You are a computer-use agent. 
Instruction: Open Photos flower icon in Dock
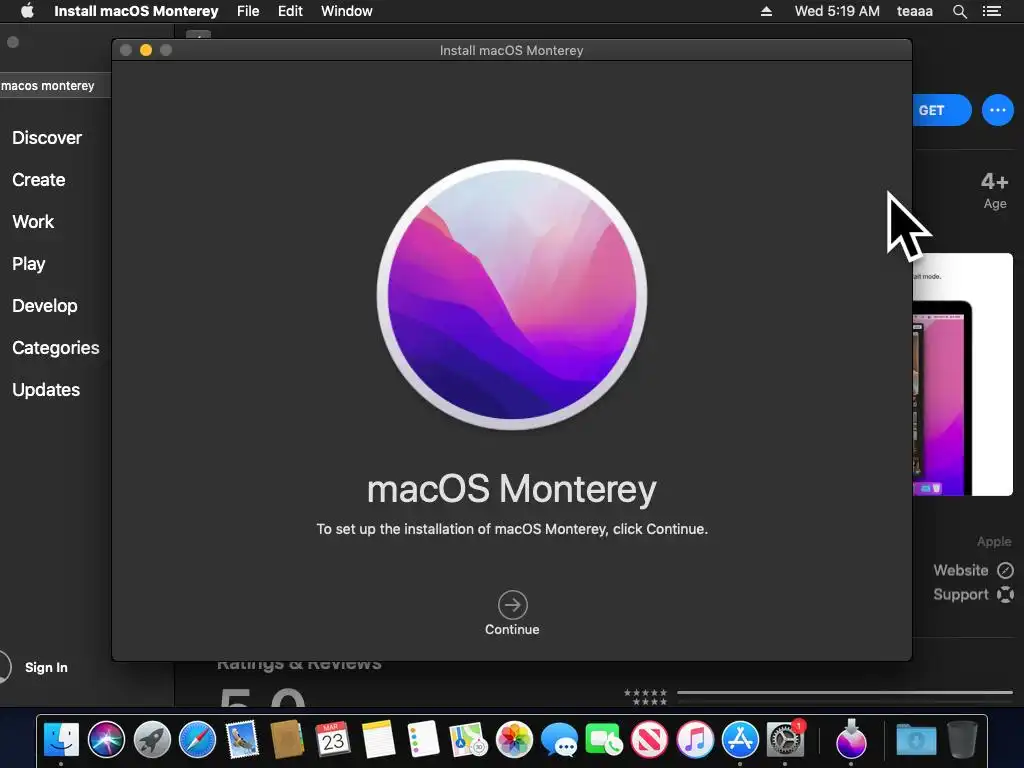514,740
